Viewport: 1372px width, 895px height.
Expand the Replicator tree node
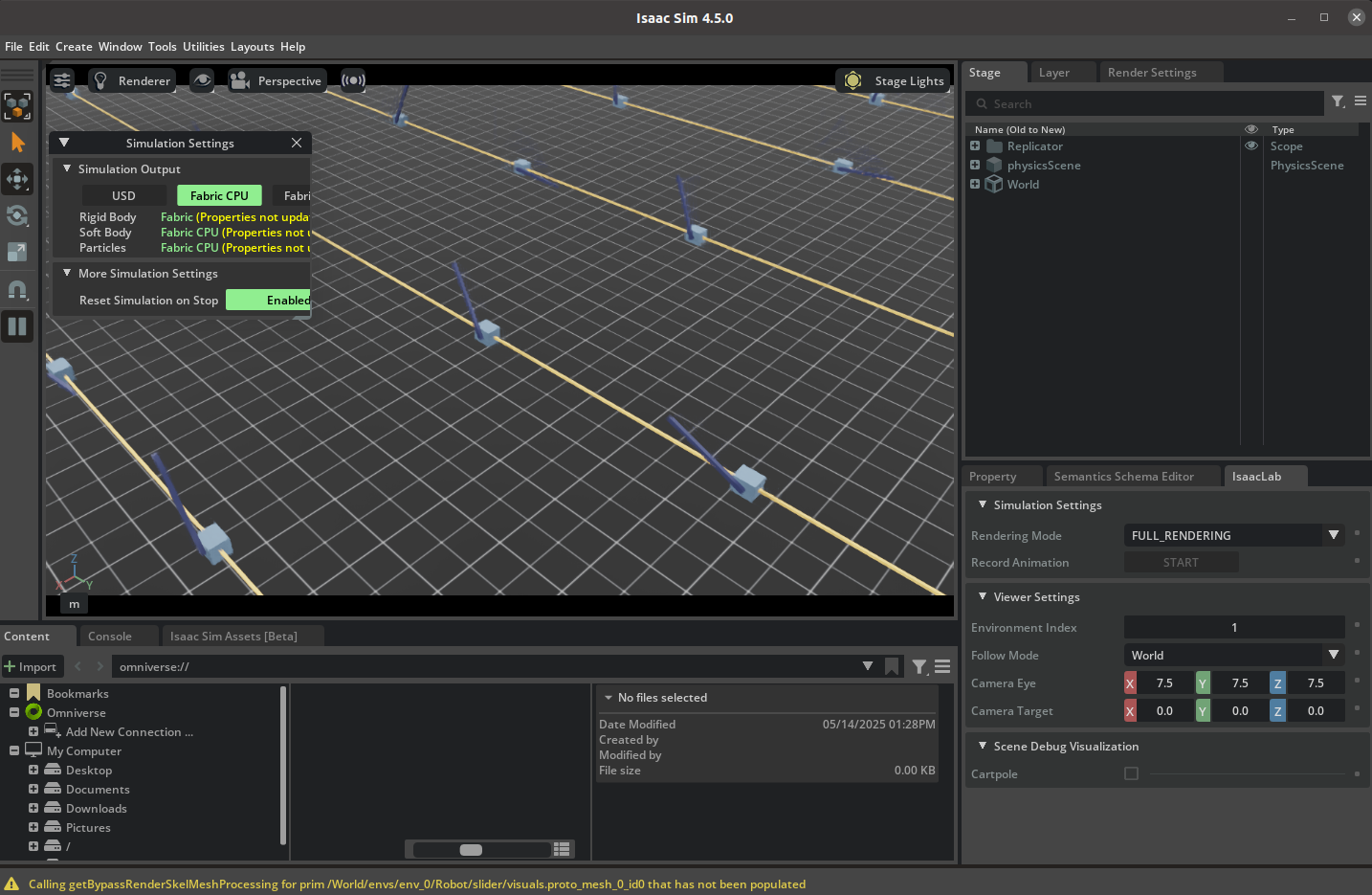click(x=975, y=146)
